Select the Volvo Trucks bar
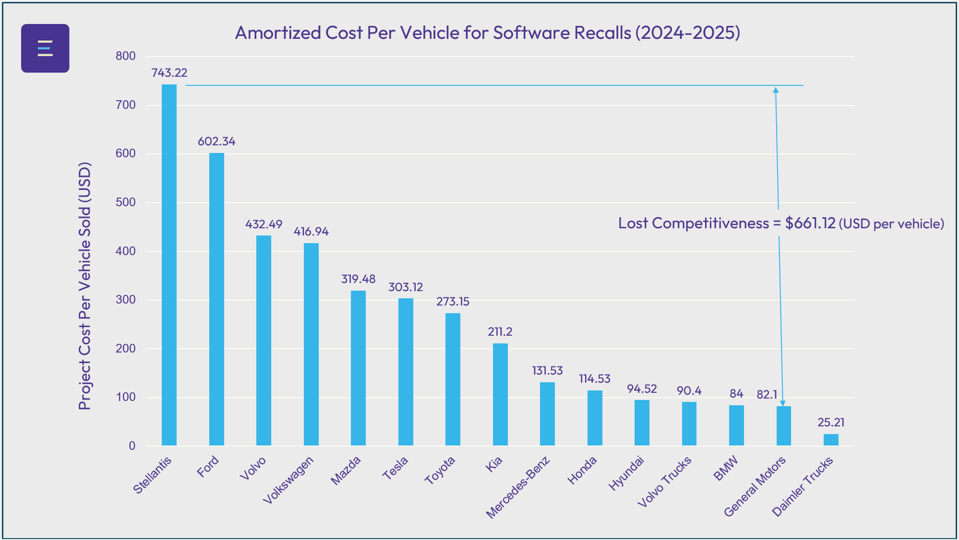 pos(689,424)
